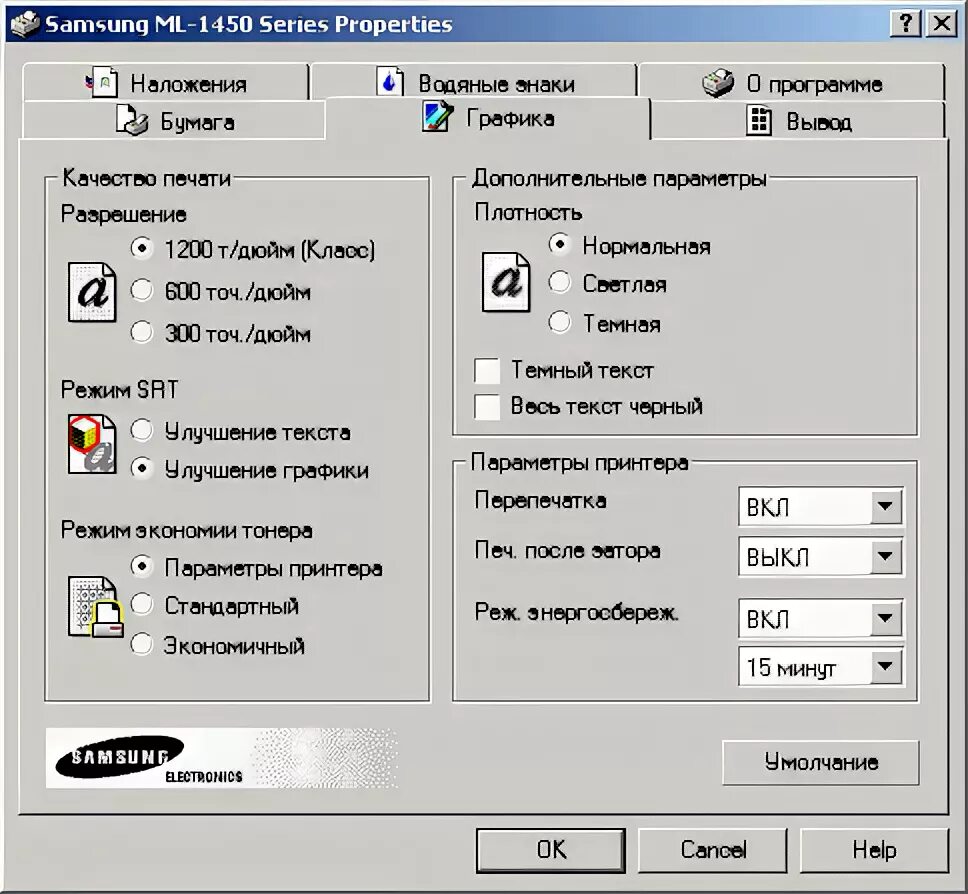Click the toner save mode printer icon
This screenshot has width=968, height=894.
96,607
